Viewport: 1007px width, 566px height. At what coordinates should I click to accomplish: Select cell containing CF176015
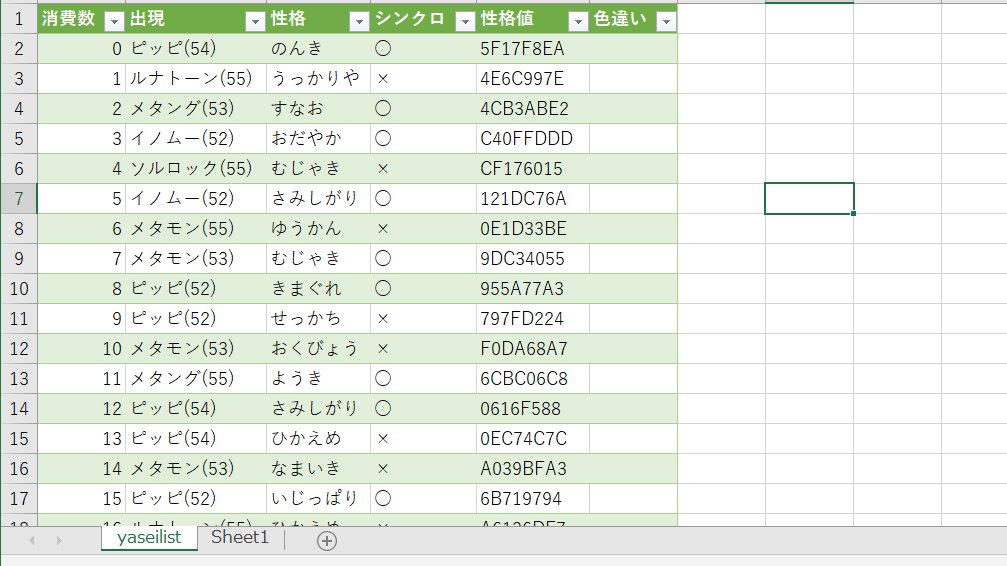532,168
